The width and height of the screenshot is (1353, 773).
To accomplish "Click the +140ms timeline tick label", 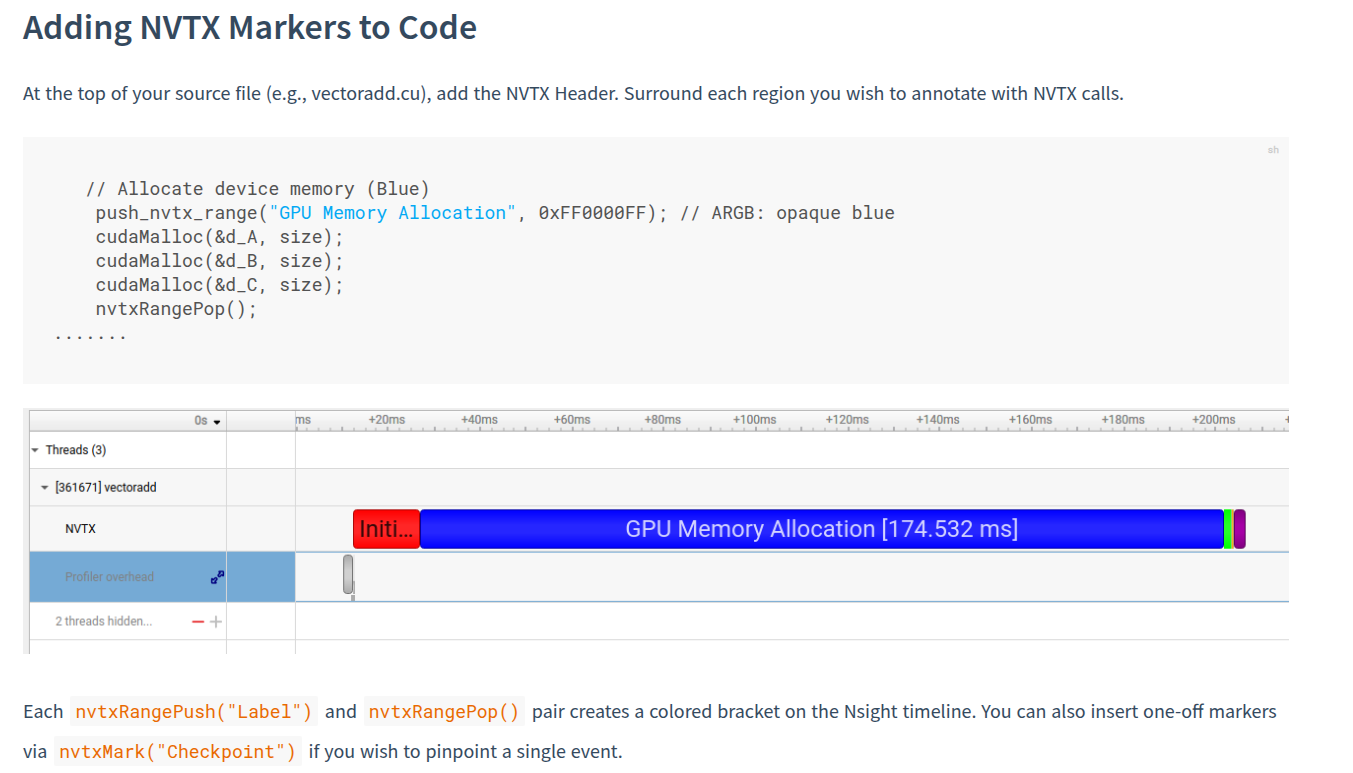I will click(938, 420).
